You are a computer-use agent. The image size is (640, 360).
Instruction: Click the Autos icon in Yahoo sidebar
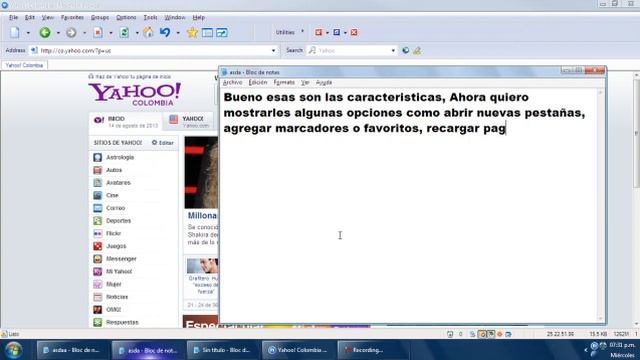point(98,170)
